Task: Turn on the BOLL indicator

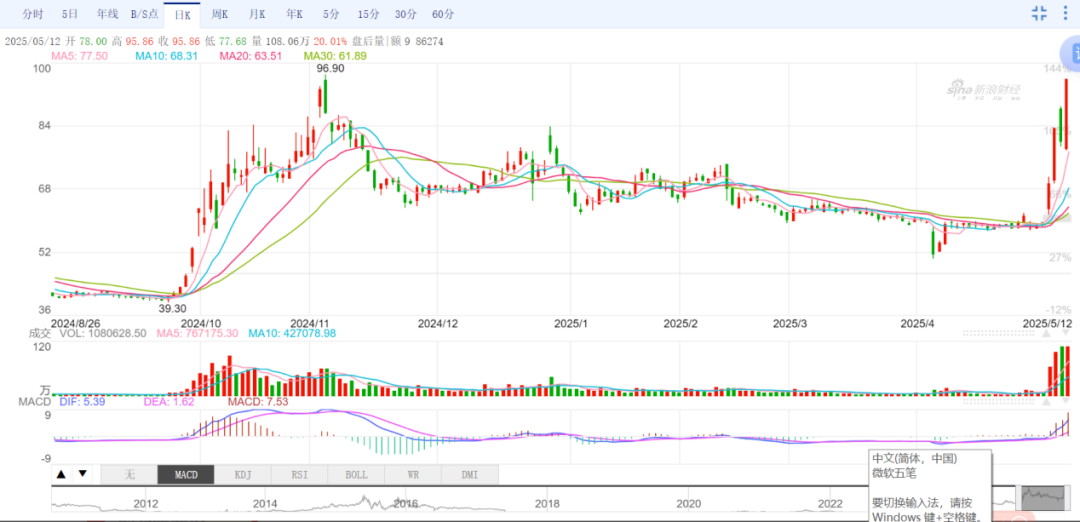Action: coord(356,474)
